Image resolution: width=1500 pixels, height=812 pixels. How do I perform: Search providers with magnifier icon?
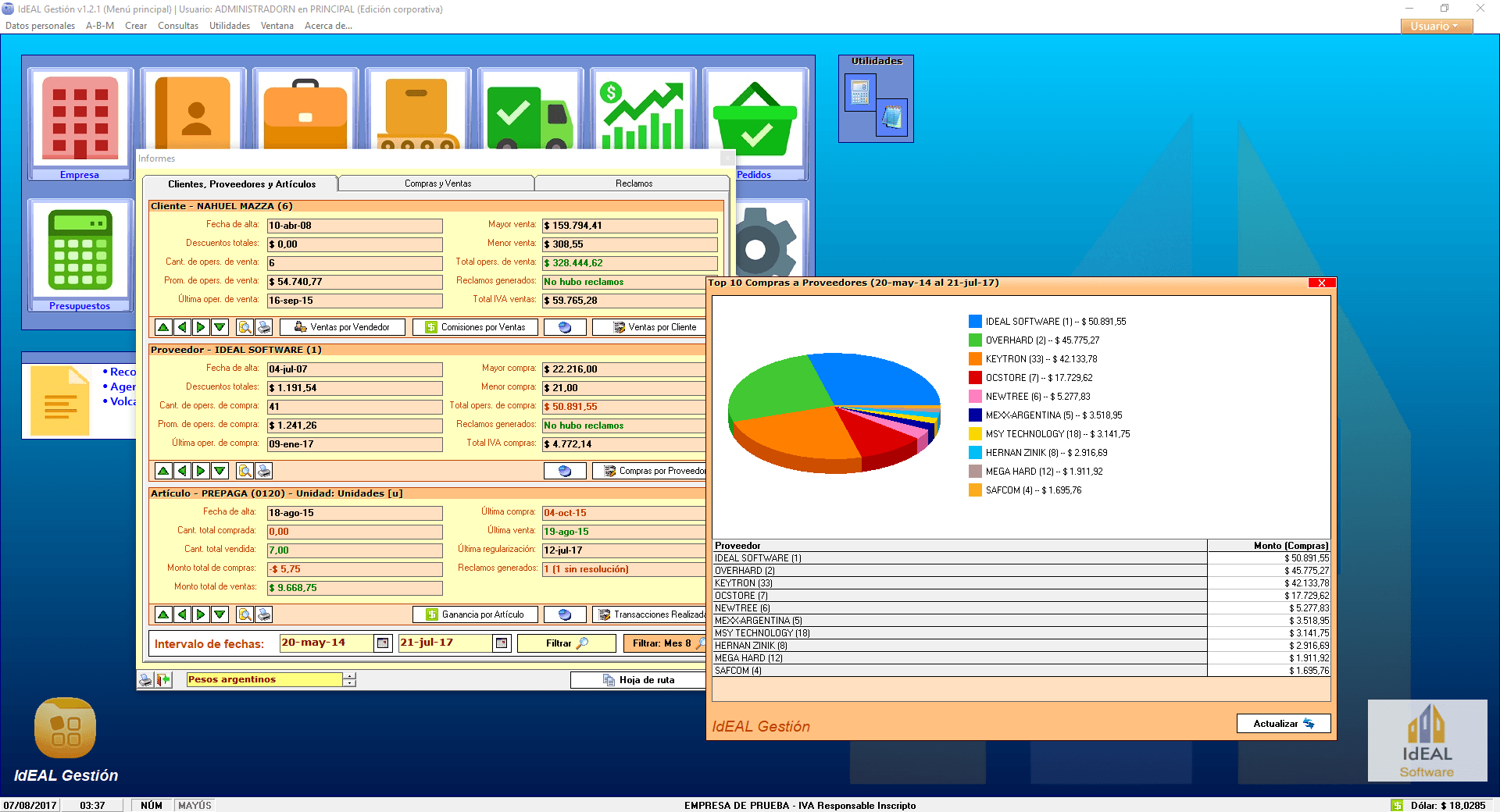245,471
